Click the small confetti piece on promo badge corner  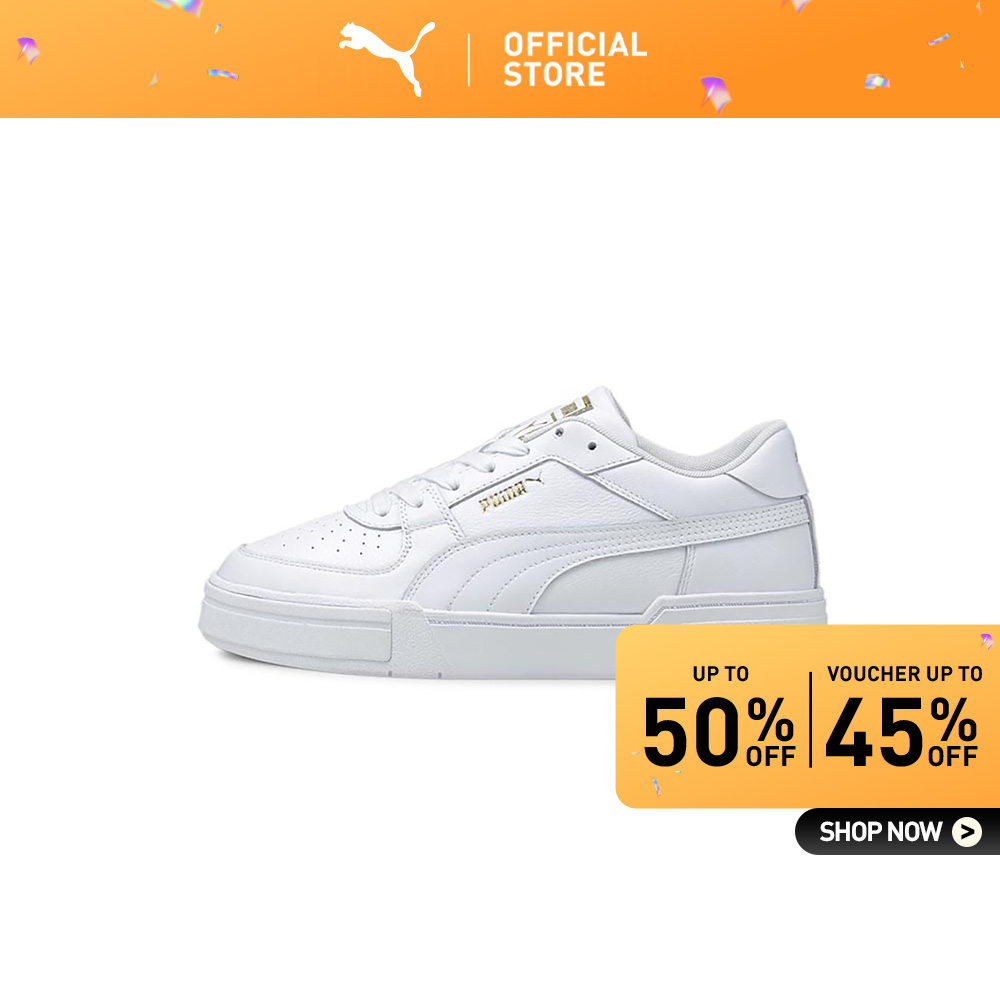point(987,640)
